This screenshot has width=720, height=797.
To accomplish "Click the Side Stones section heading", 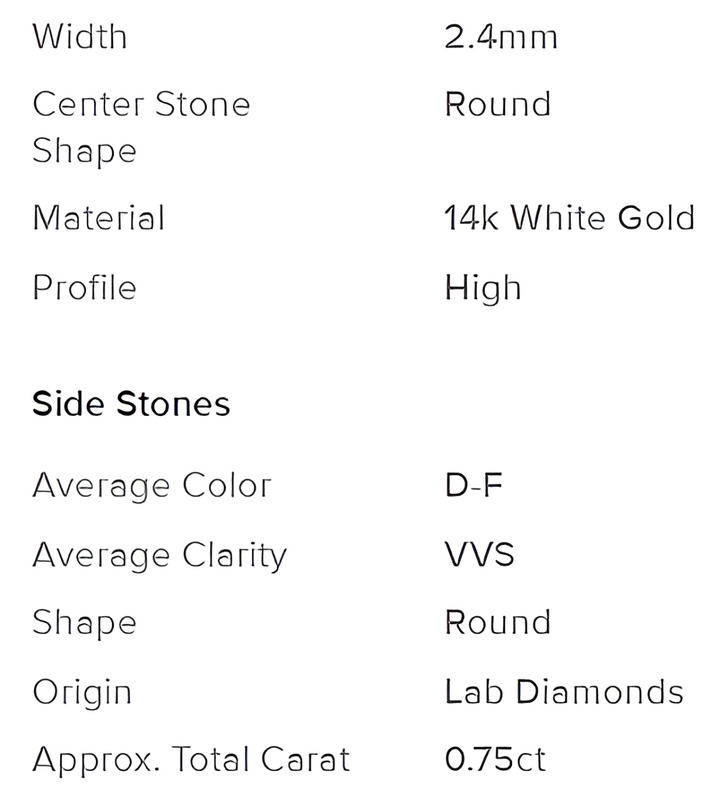I will (131, 403).
